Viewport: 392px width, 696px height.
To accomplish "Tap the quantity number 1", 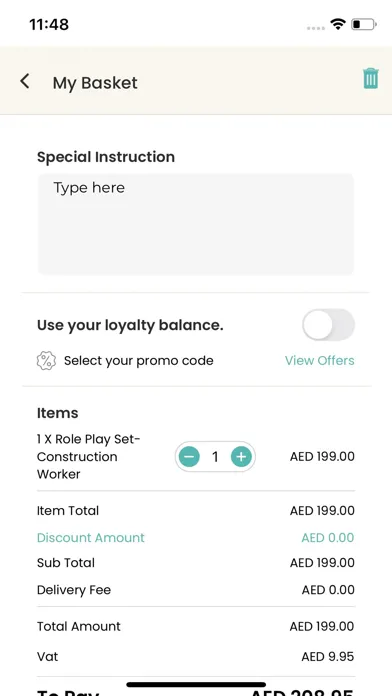I will [x=215, y=456].
